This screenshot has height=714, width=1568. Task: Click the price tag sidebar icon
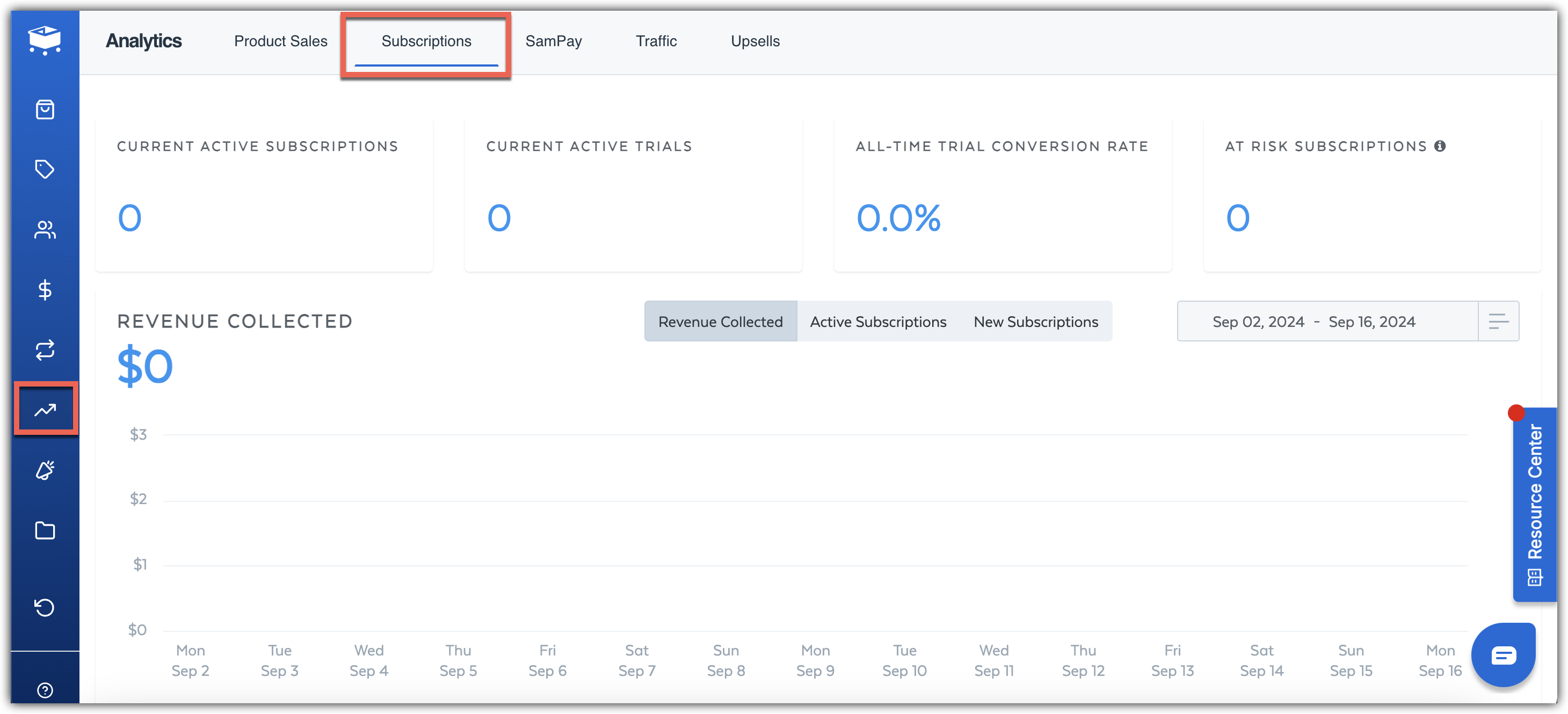coord(45,169)
